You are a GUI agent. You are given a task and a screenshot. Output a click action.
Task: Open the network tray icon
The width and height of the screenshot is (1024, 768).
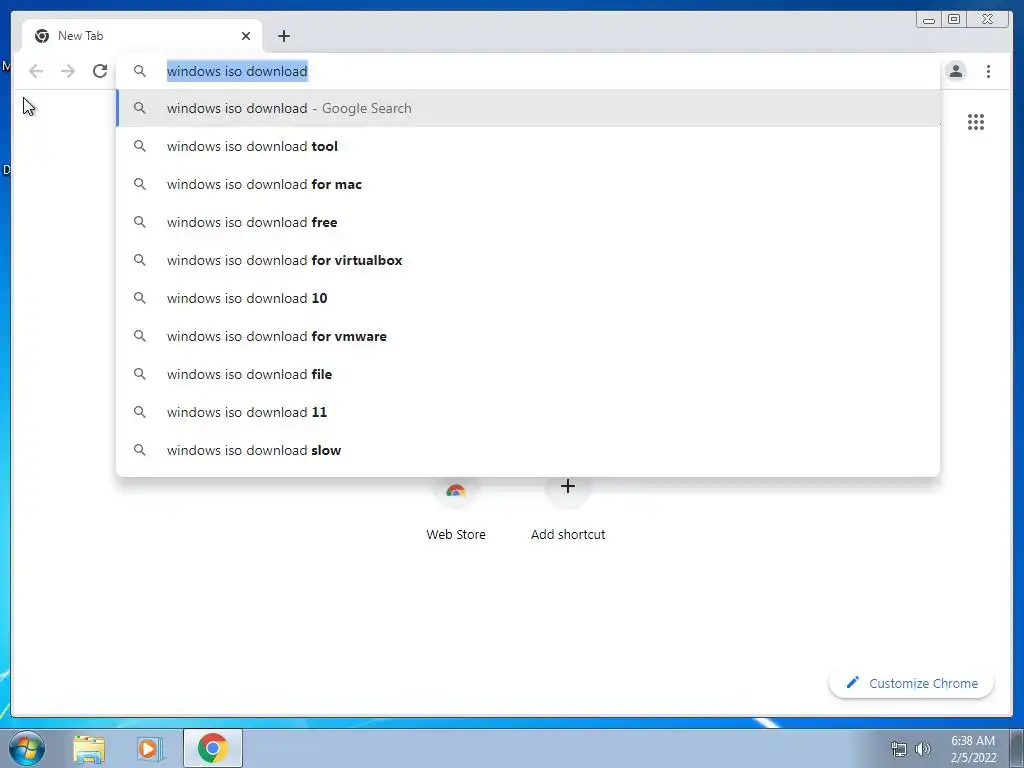[899, 749]
